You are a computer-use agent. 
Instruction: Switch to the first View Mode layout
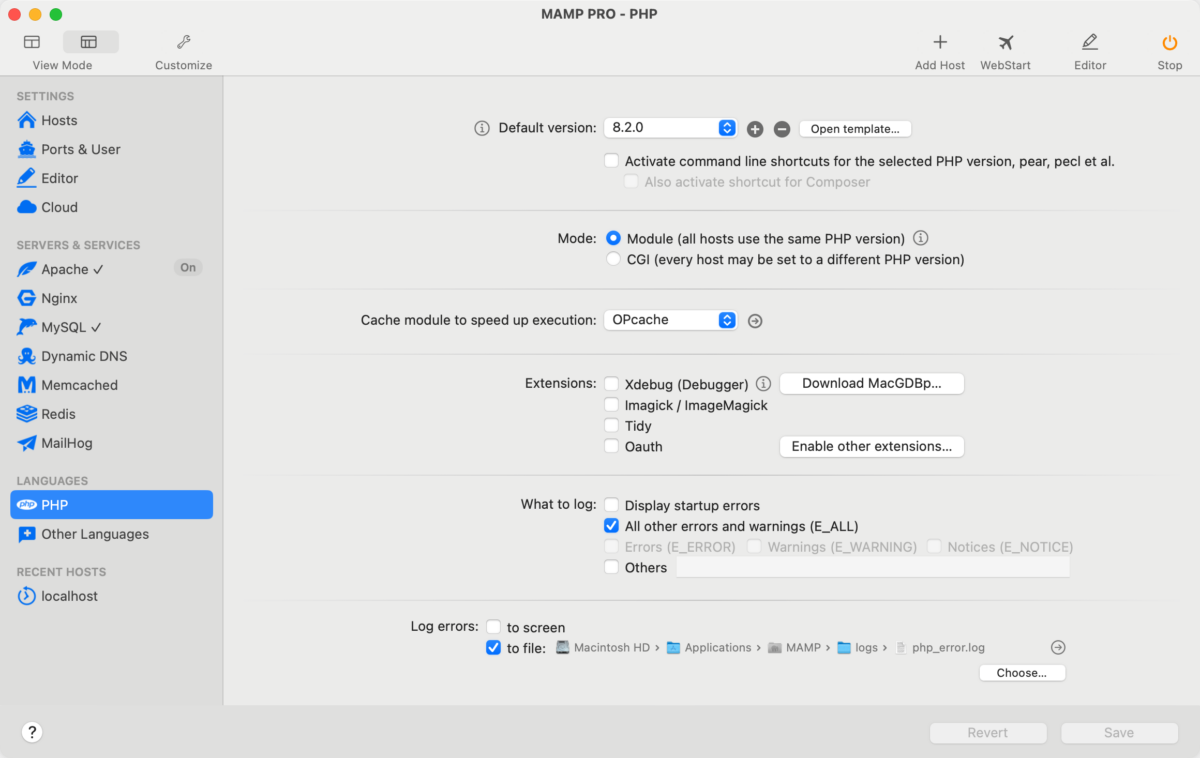[x=32, y=42]
